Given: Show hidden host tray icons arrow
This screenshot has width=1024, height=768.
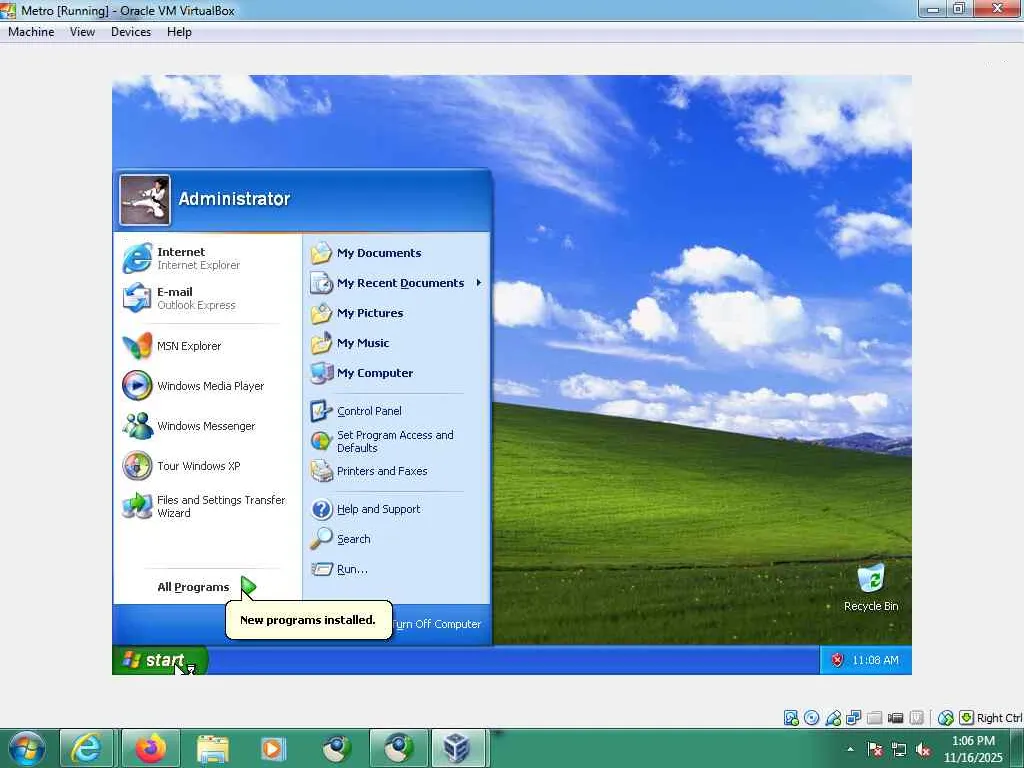Looking at the screenshot, I should (850, 749).
